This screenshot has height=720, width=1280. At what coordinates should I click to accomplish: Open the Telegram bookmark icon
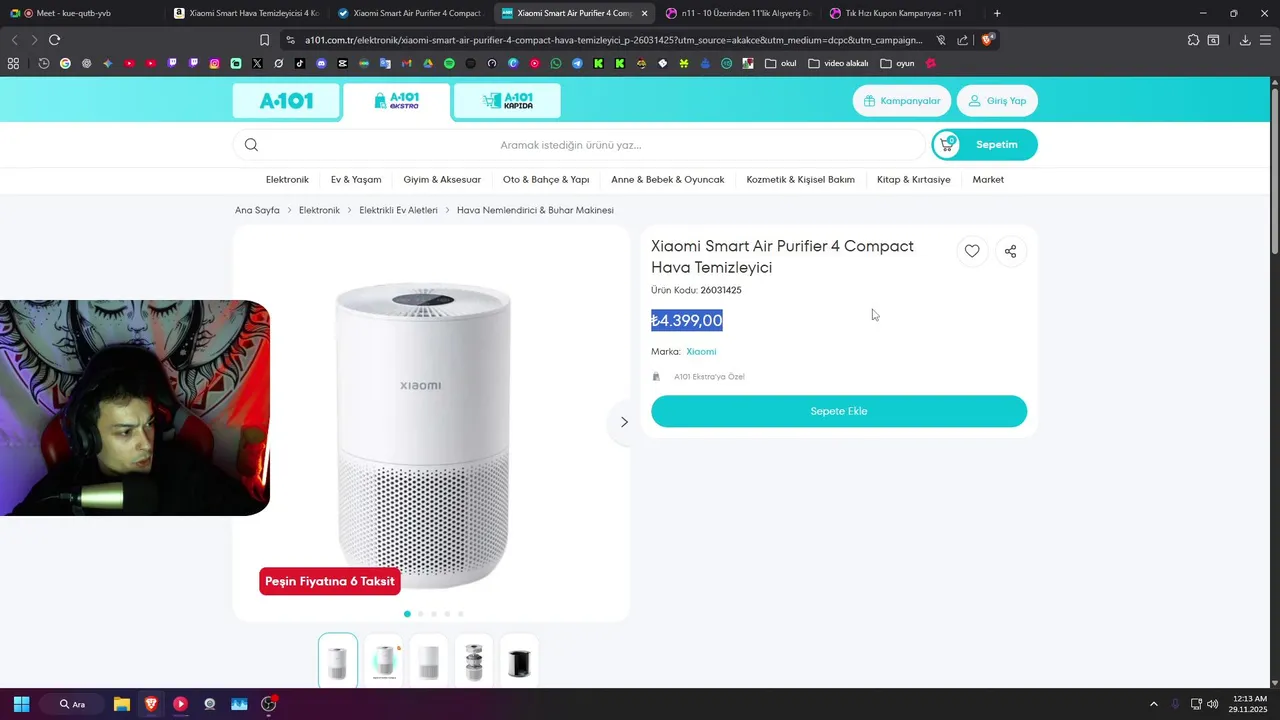point(577,63)
